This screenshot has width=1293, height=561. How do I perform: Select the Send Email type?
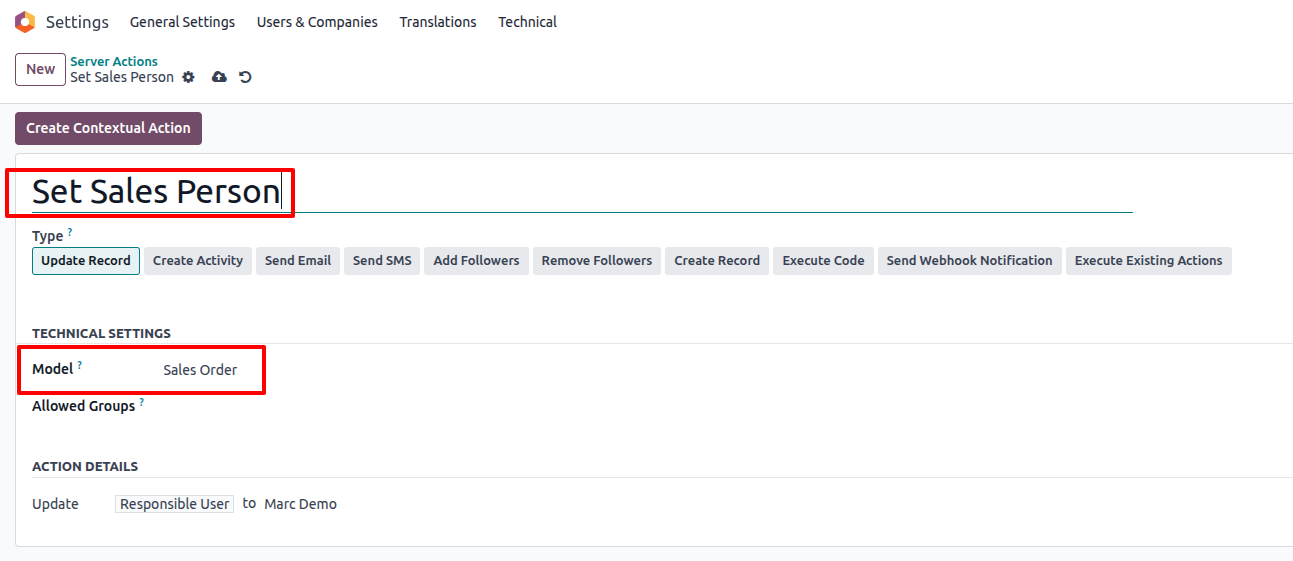pyautogui.click(x=298, y=261)
